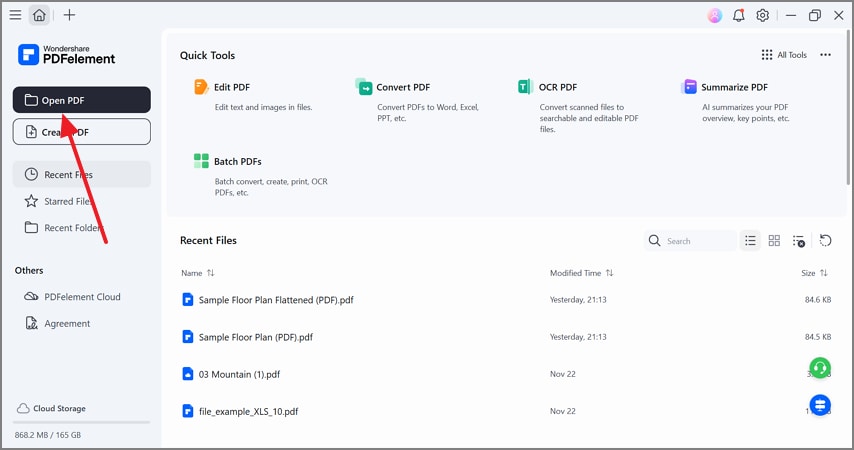Click the Wondershare PDFelement logo
Viewport: 854px width, 450px height.
(66, 54)
